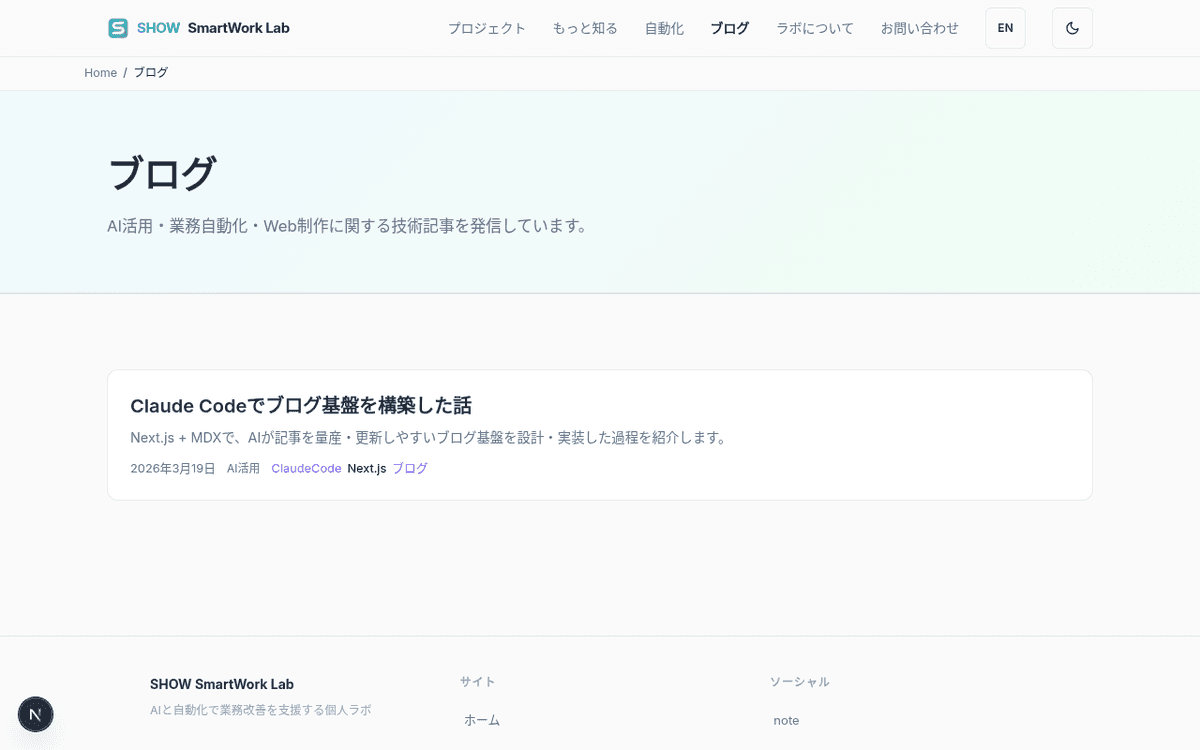Return home via the Home breadcrumb

point(100,72)
